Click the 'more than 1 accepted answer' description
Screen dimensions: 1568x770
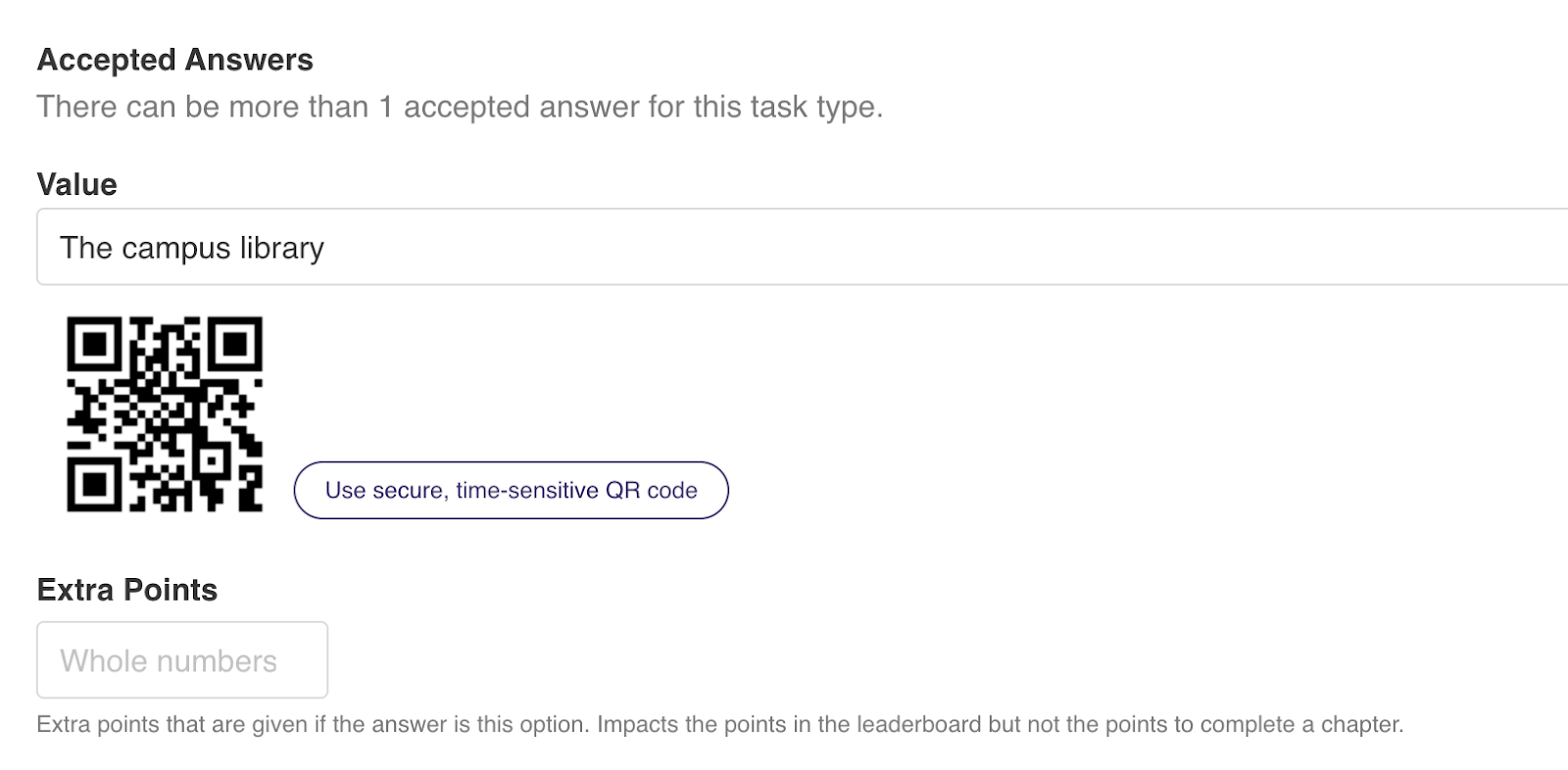(460, 107)
